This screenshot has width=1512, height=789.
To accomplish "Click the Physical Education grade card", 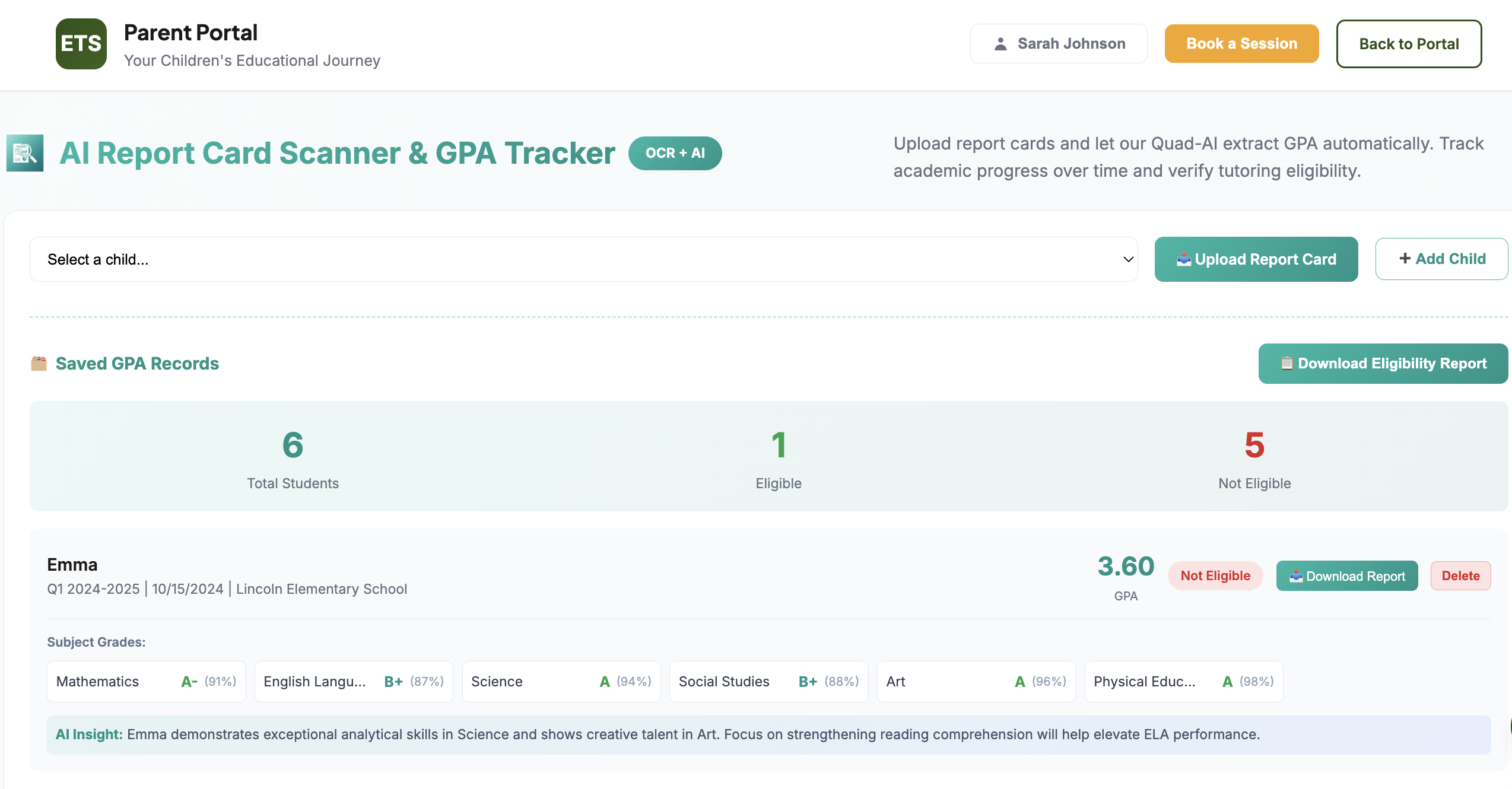I will point(1183,682).
